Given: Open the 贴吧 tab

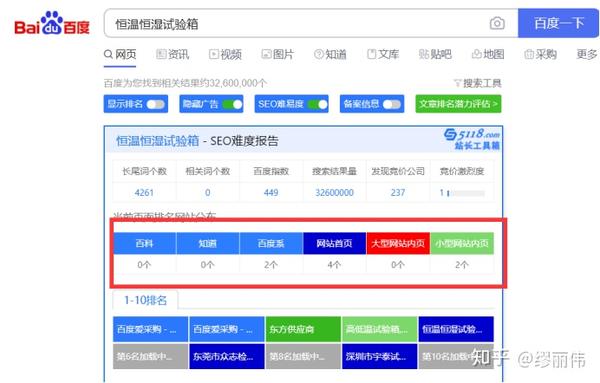Looking at the screenshot, I should [435, 54].
